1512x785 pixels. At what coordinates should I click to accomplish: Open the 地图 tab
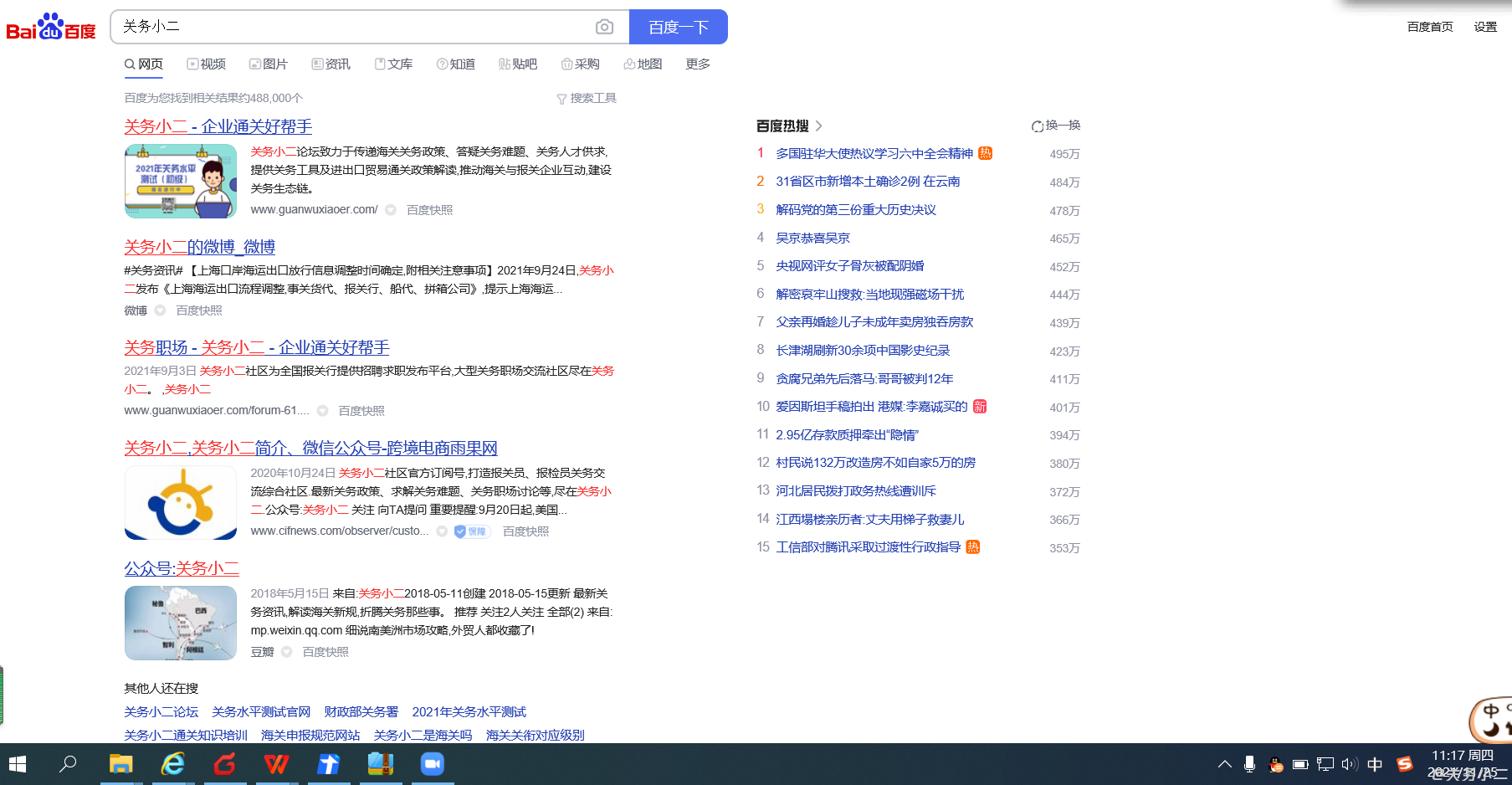[x=643, y=64]
